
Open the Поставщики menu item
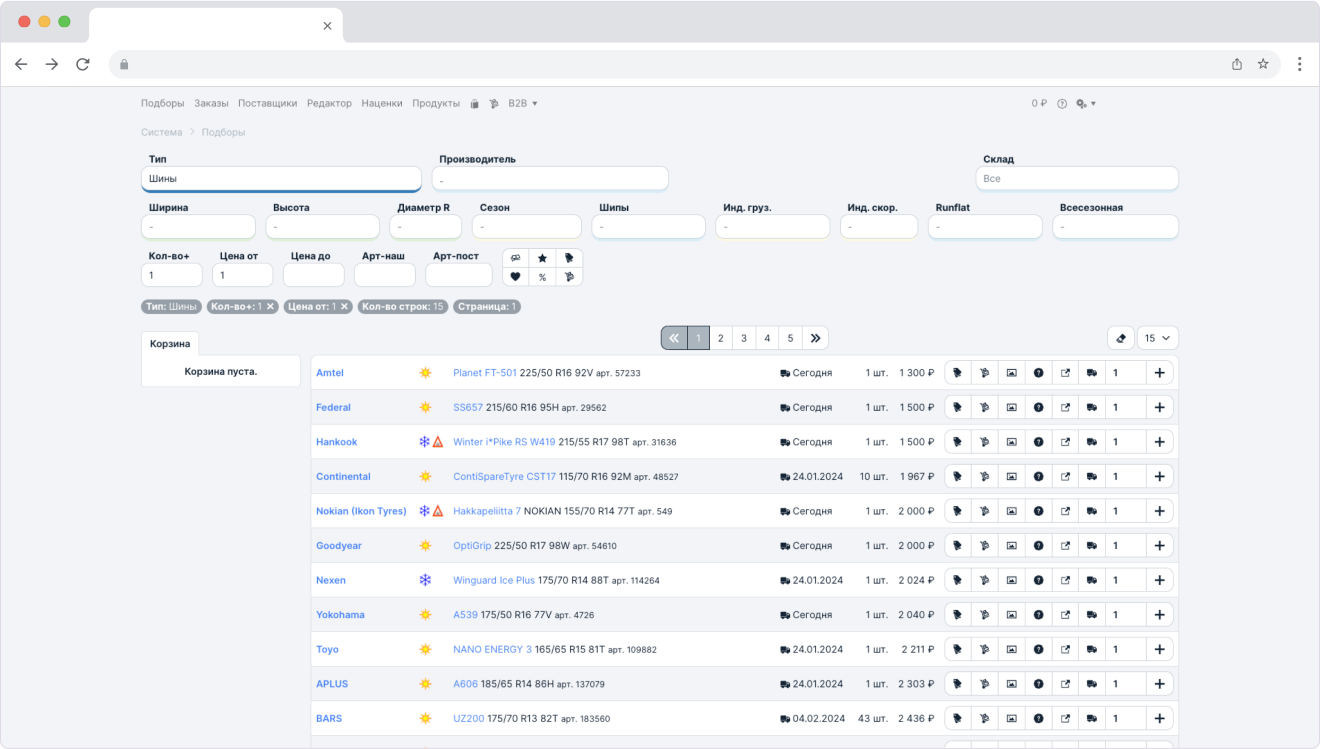tap(267, 103)
